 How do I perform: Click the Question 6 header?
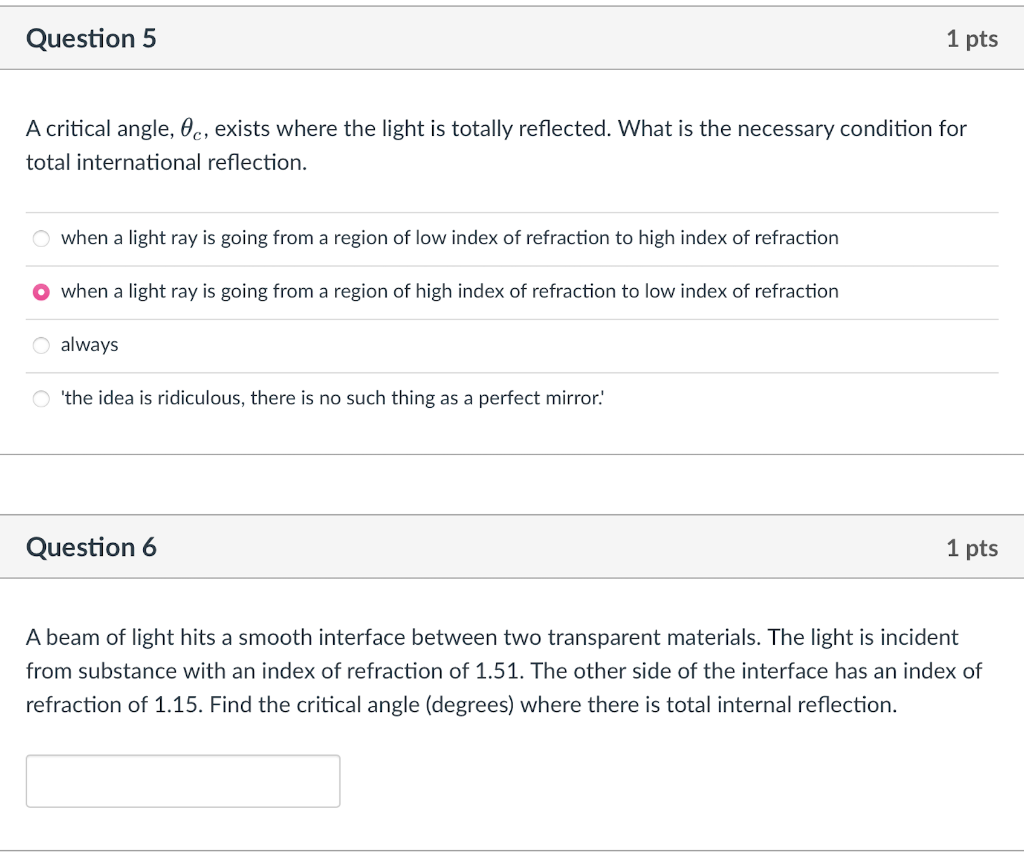coord(91,547)
